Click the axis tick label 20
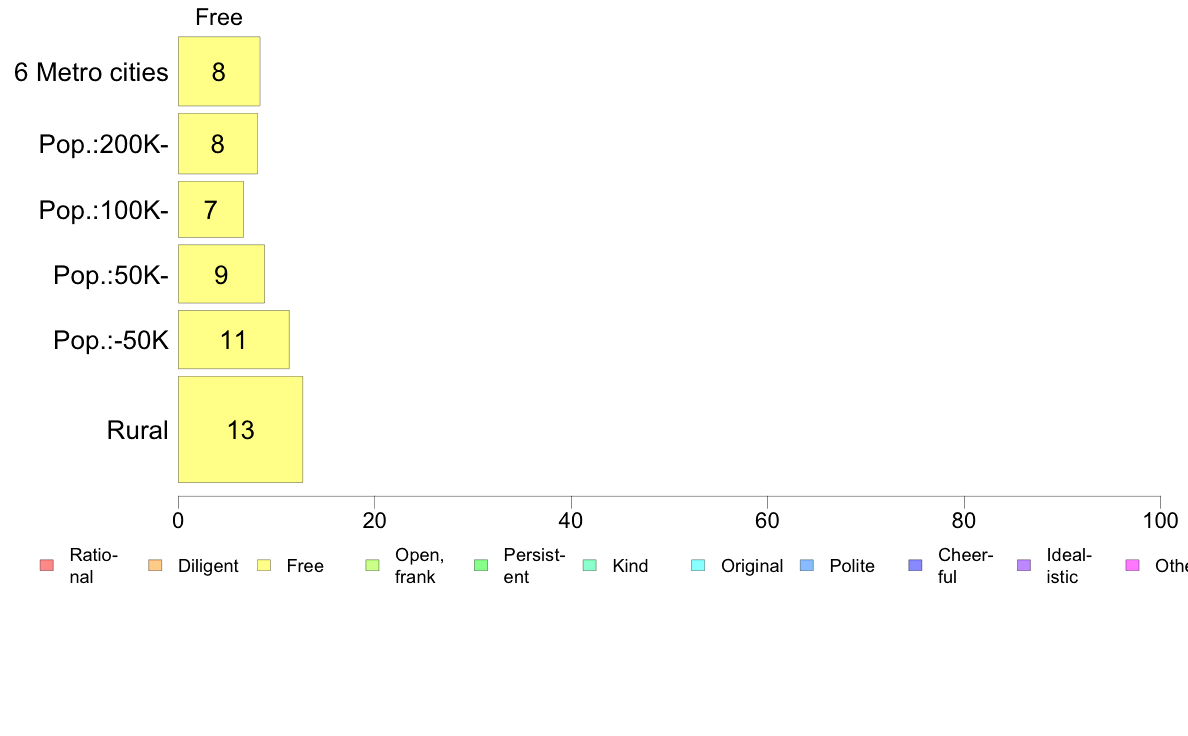 (x=374, y=520)
